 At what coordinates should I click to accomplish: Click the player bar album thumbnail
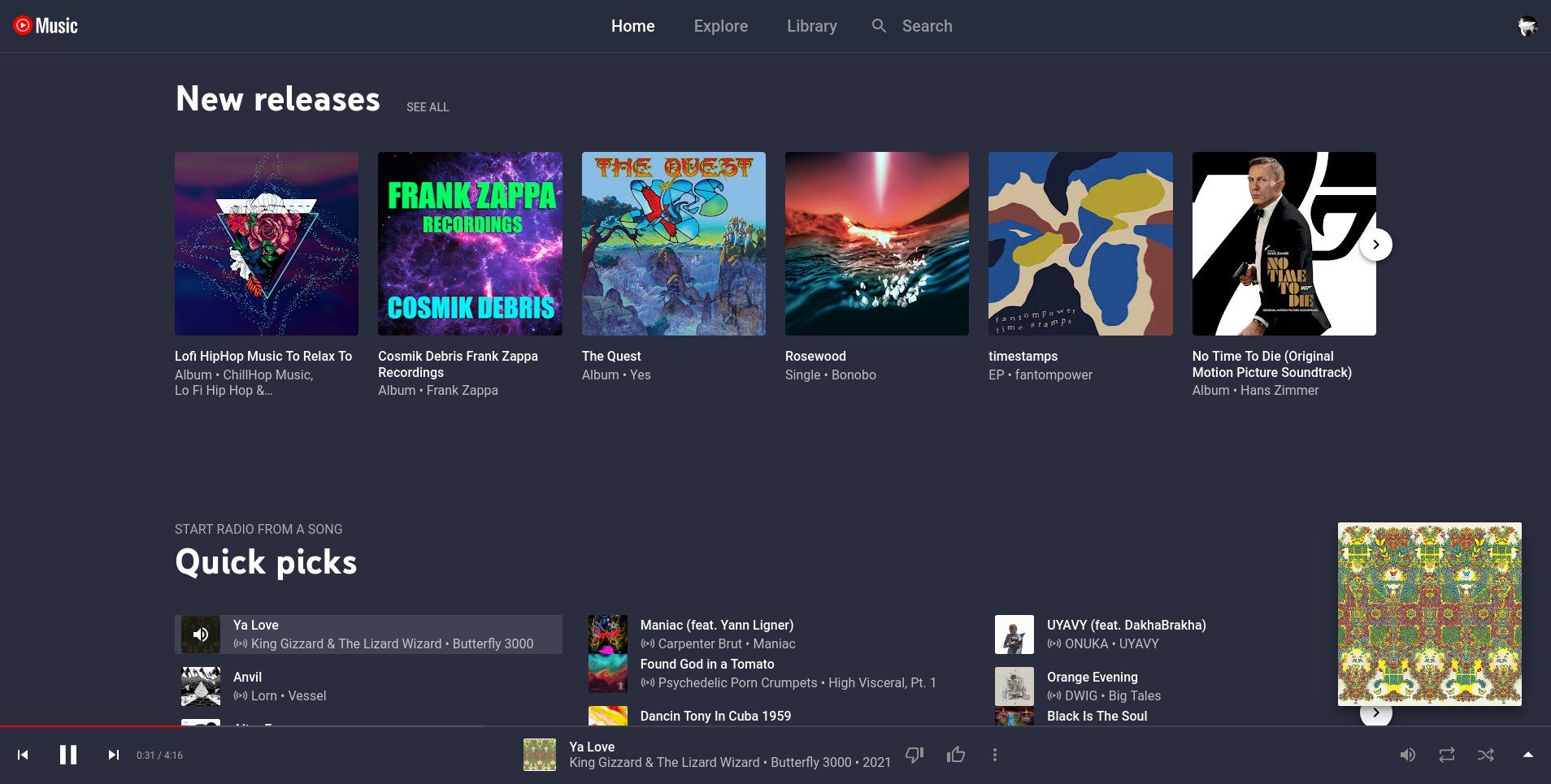(x=540, y=755)
